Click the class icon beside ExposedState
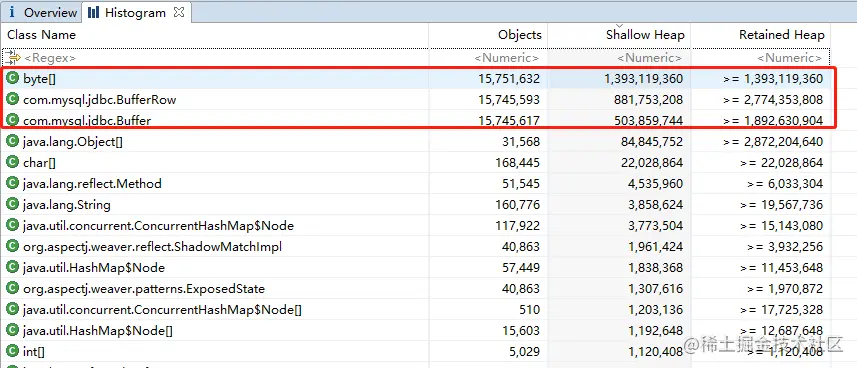 (13, 289)
